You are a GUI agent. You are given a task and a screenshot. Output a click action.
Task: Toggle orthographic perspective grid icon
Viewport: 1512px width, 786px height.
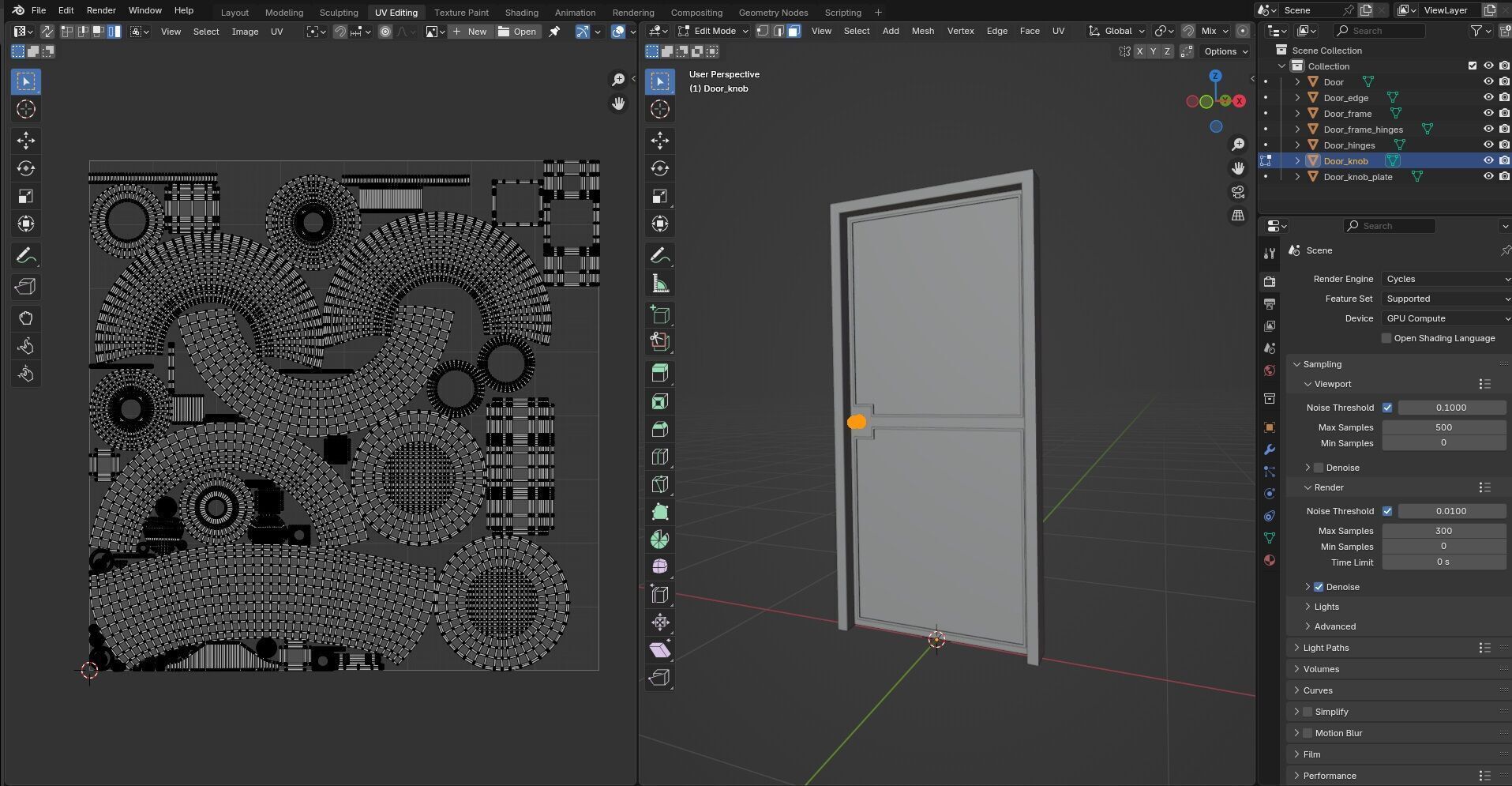pyautogui.click(x=1238, y=216)
